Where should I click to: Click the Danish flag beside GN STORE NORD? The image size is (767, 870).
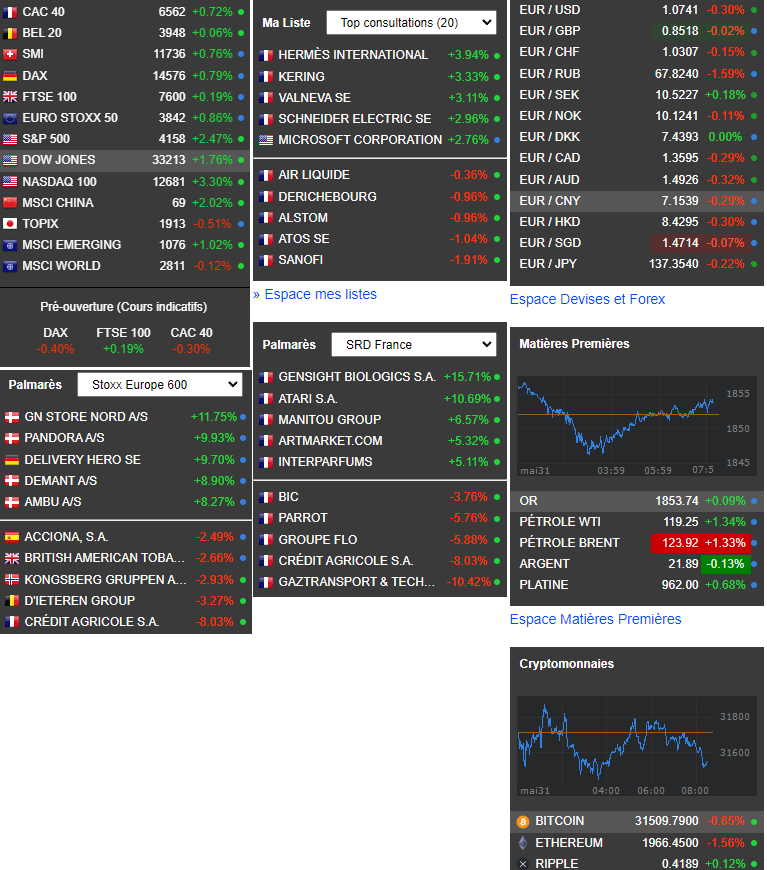(12, 417)
